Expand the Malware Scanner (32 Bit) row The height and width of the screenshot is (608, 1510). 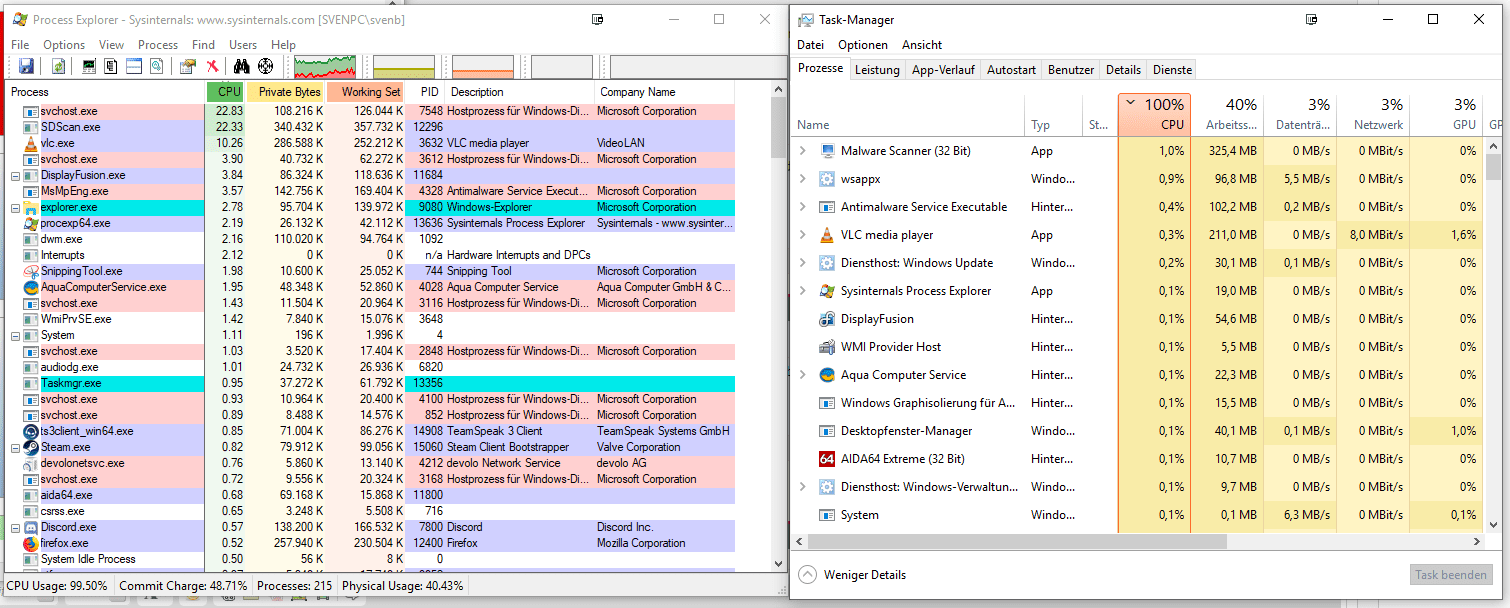(x=802, y=151)
